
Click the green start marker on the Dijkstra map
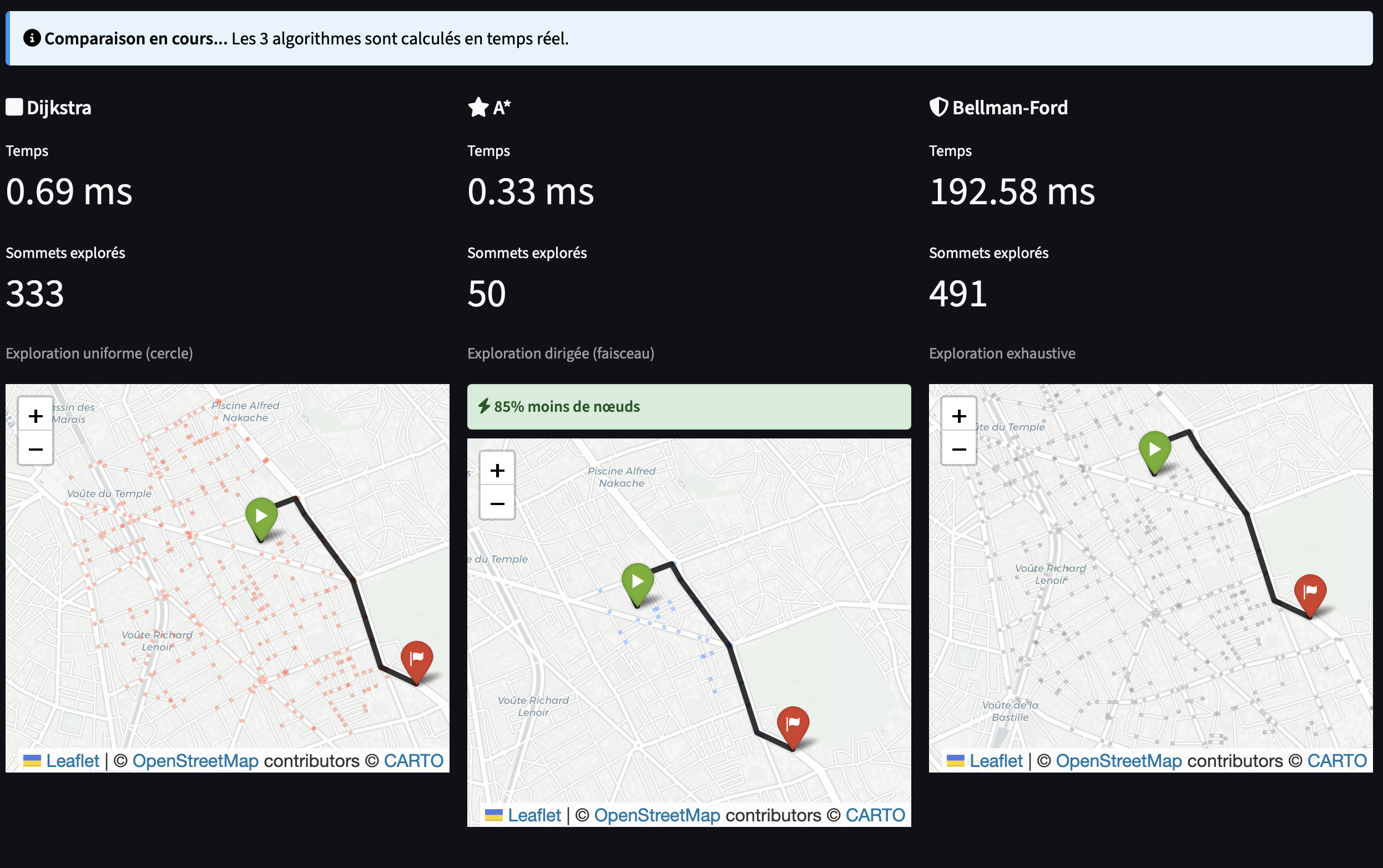(263, 517)
